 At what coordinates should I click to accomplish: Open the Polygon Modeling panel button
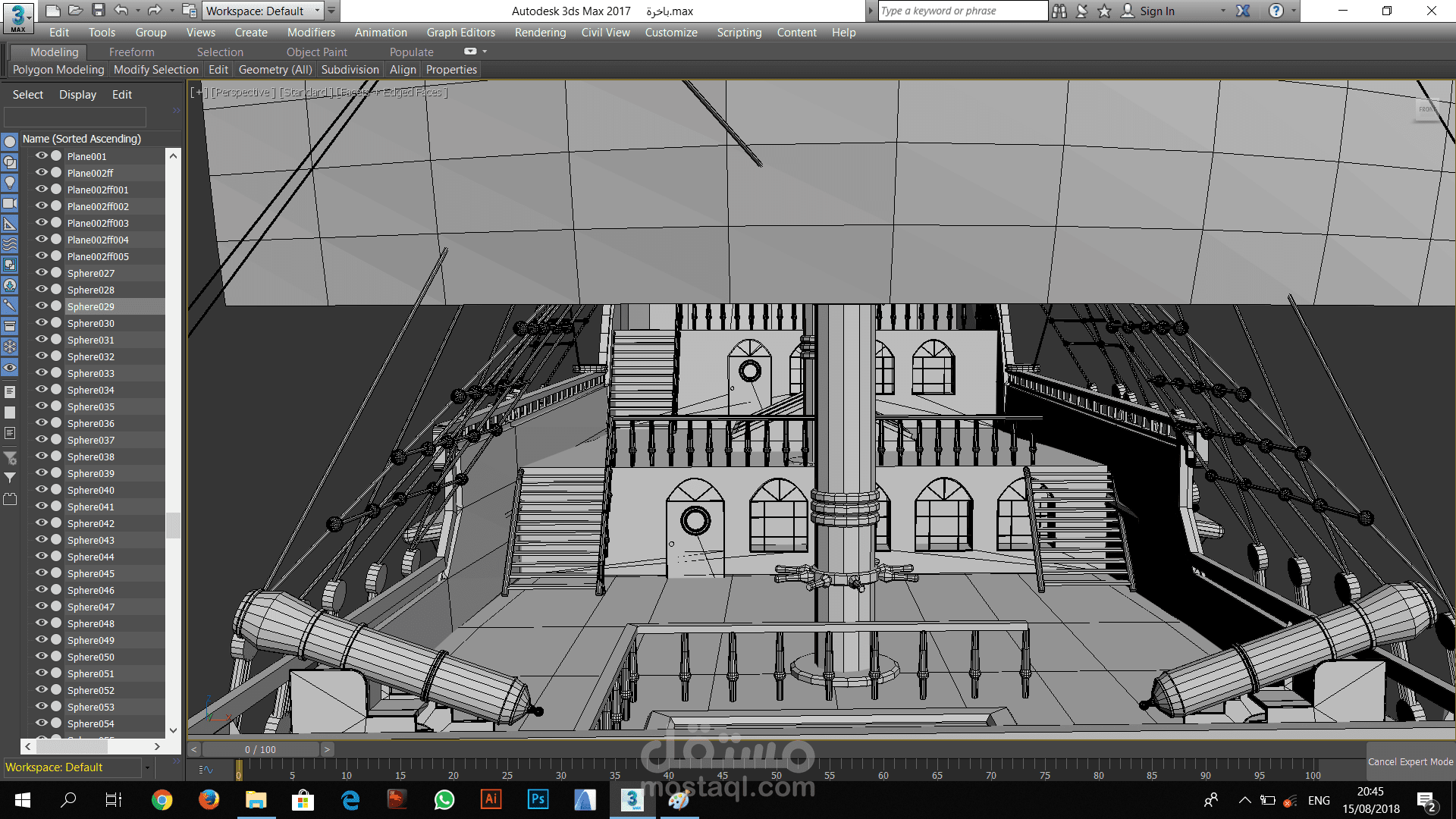[58, 69]
